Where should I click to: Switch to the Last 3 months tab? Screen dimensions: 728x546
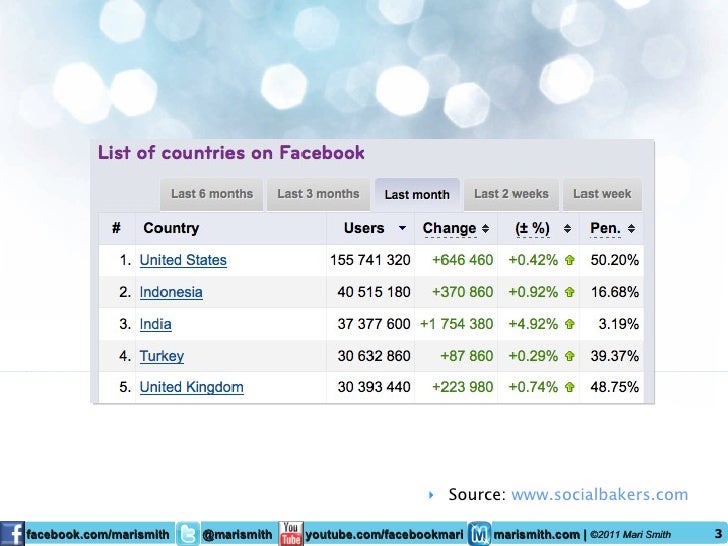(318, 194)
